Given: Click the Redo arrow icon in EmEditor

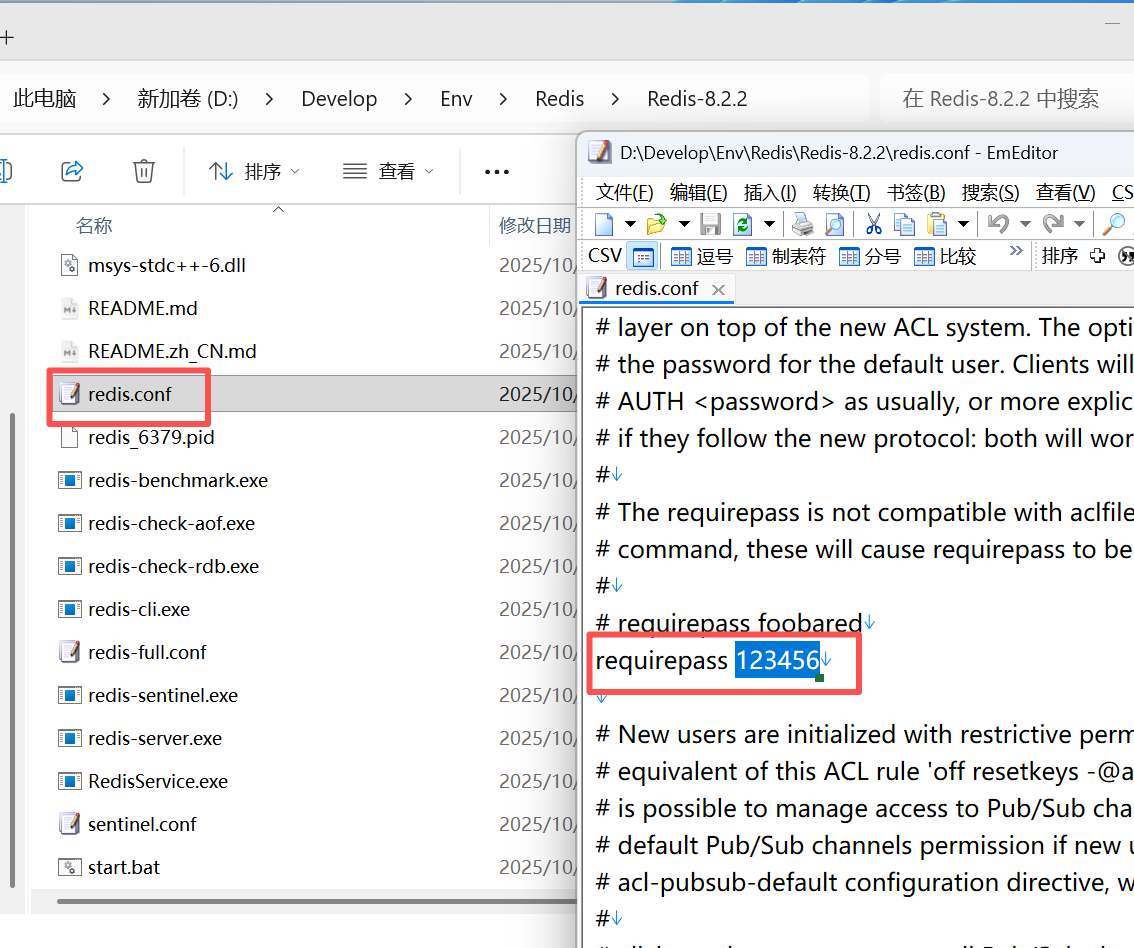Looking at the screenshot, I should (1053, 224).
